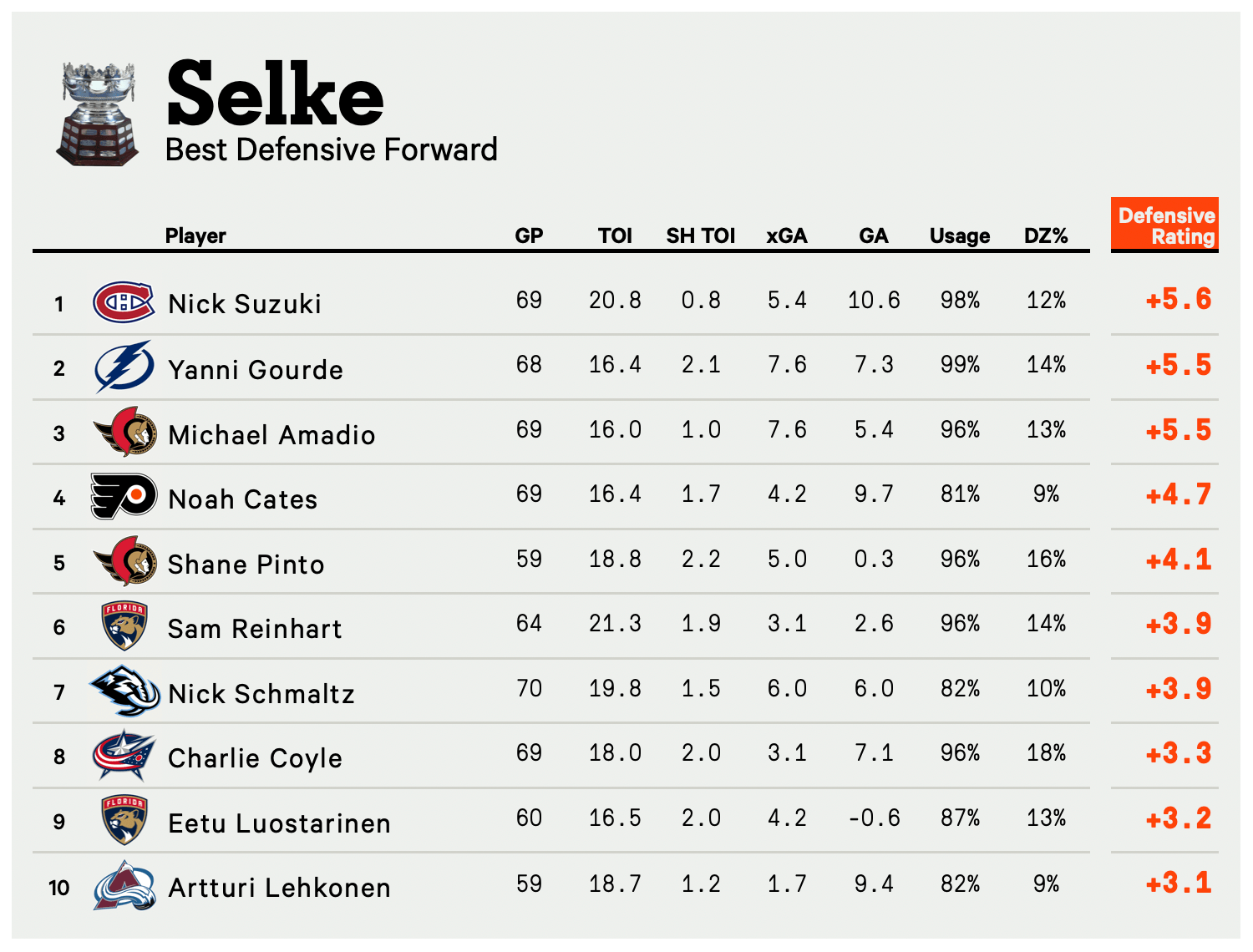Click Senators logo beside Shane Pinto

(125, 561)
